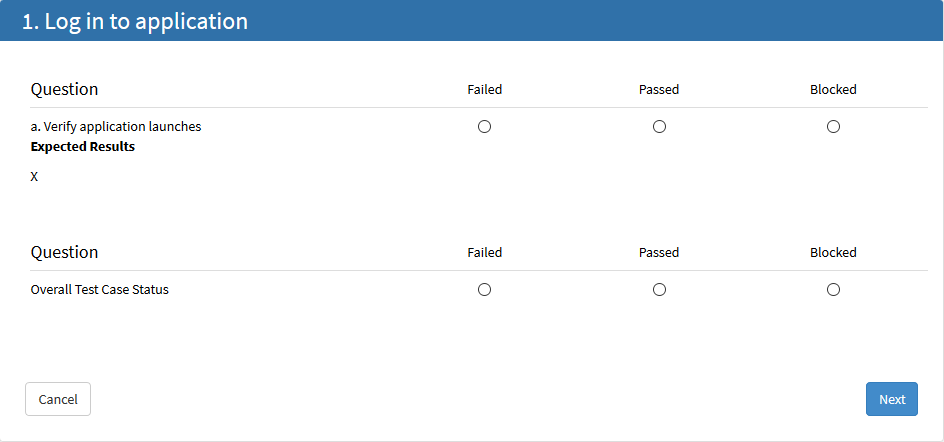Click the 'Expected Results' bold label
This screenshot has width=944, height=442.
(83, 147)
